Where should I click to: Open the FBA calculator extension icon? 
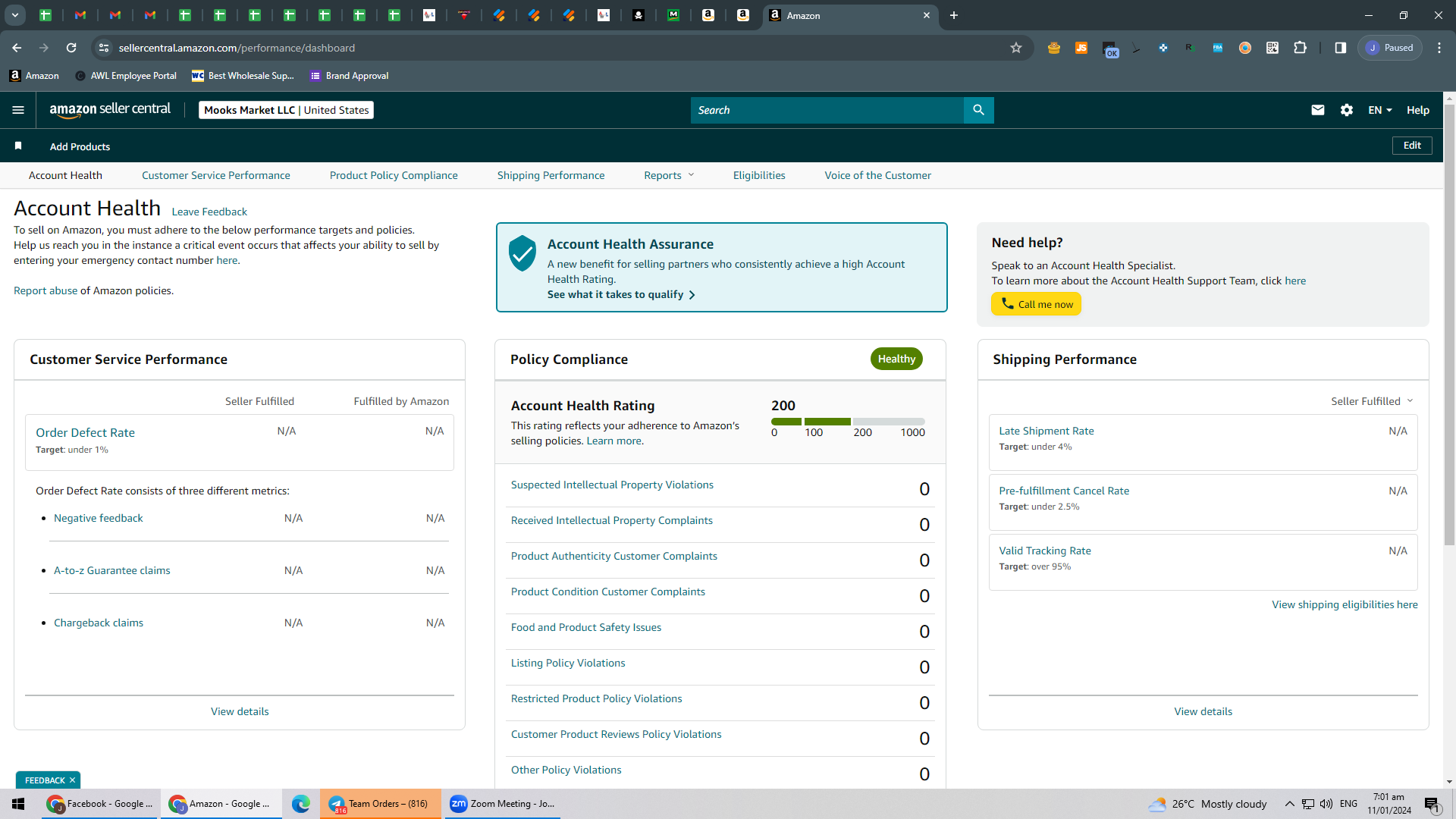click(x=1218, y=48)
